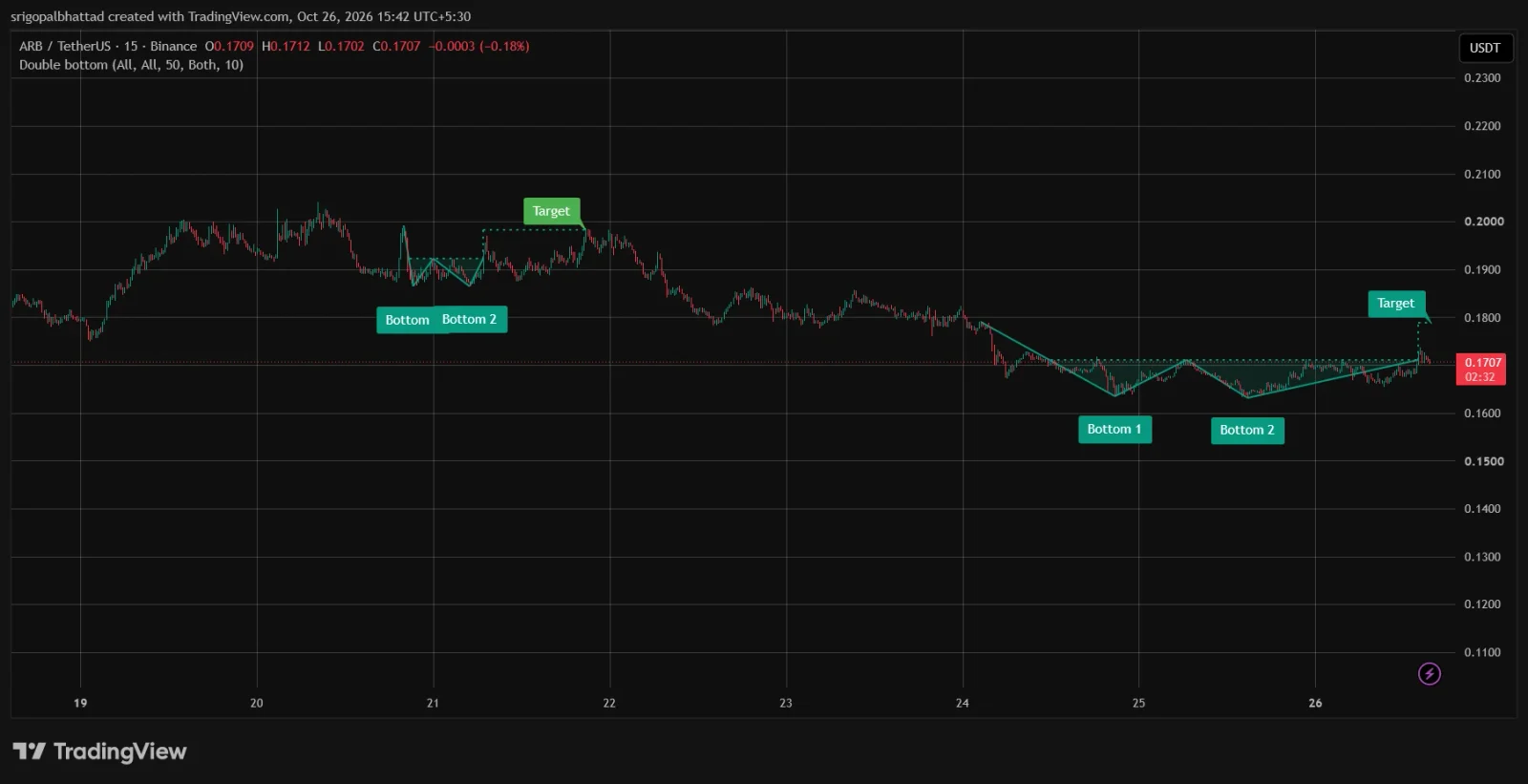This screenshot has width=1528, height=784.
Task: Click date 26 on time axis
Action: [1315, 703]
